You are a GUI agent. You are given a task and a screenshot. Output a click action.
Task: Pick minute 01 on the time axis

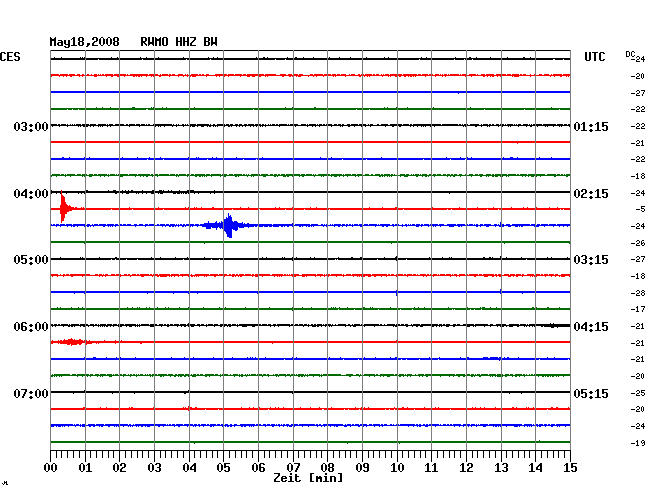(85, 467)
